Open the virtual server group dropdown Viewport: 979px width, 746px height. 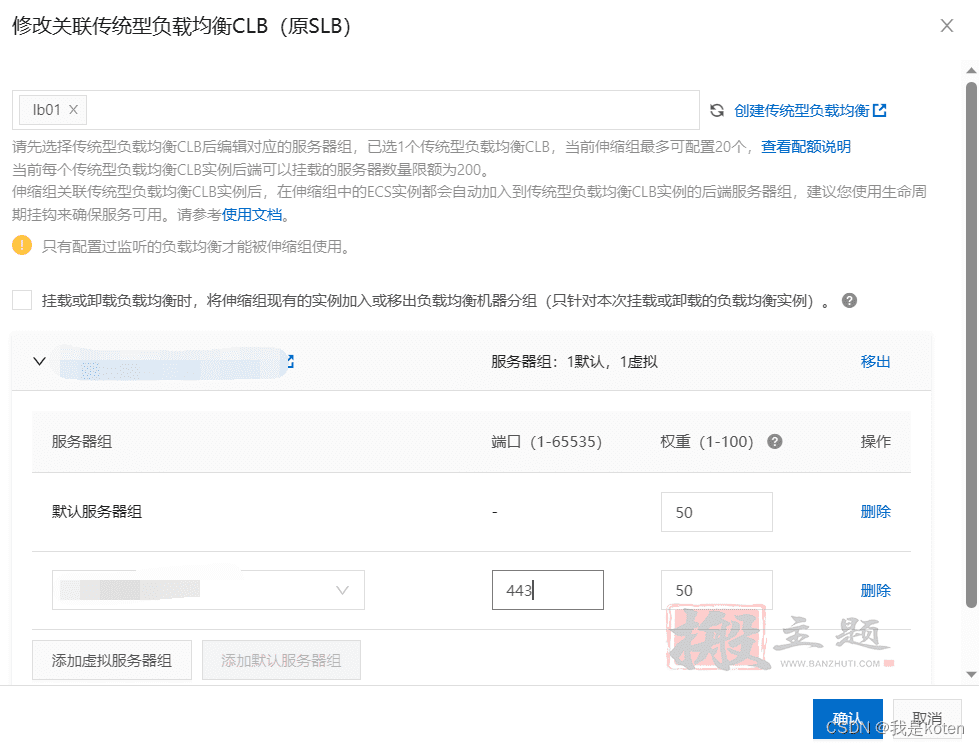click(x=208, y=590)
